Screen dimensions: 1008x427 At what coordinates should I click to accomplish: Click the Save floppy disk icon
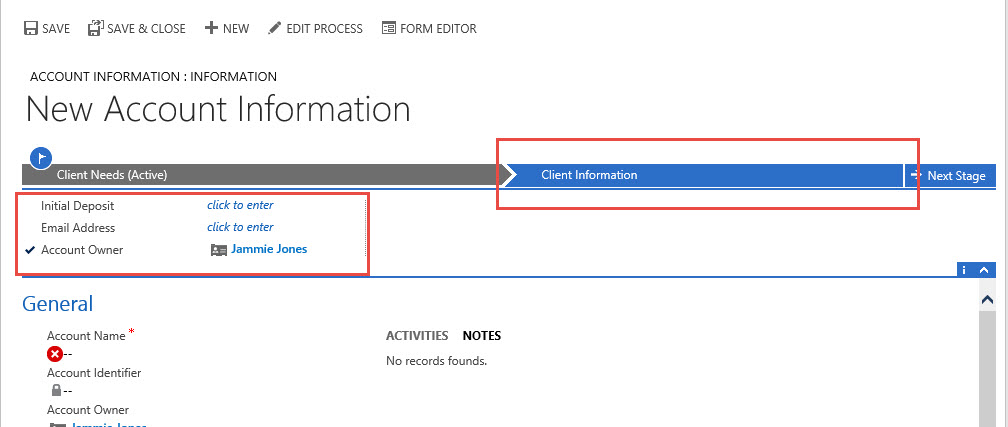(x=31, y=29)
